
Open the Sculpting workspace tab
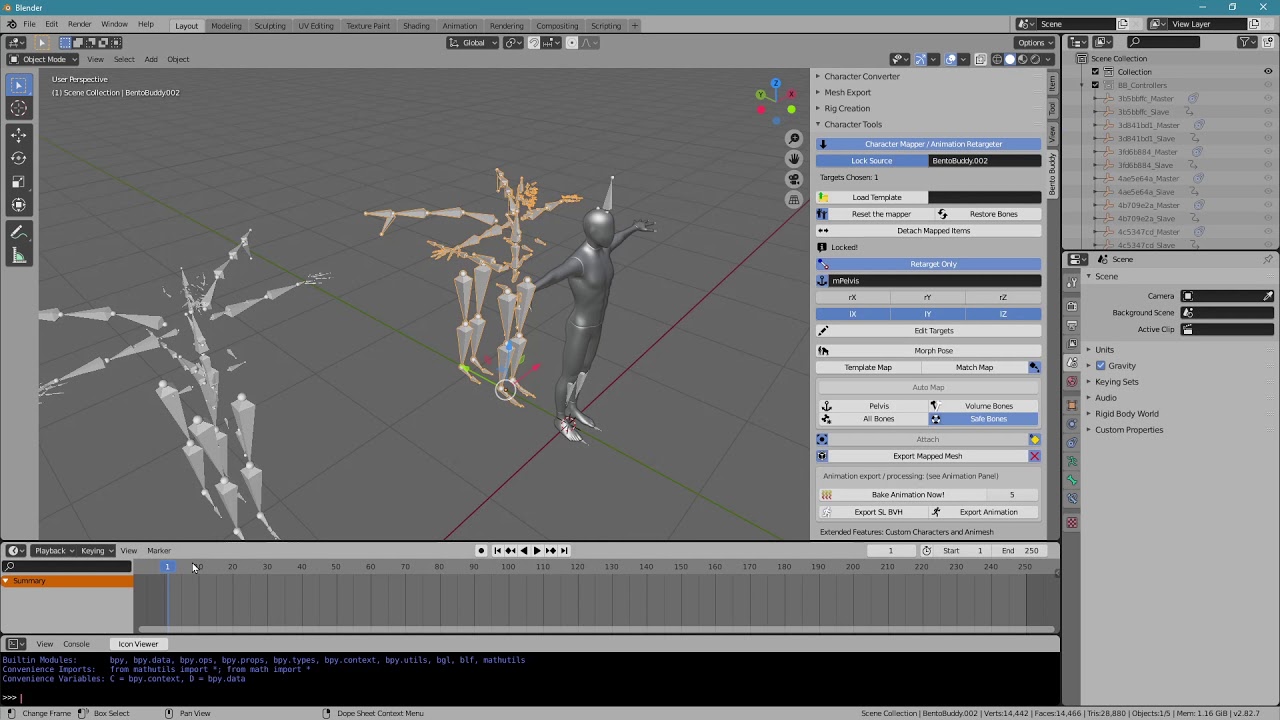pos(270,26)
